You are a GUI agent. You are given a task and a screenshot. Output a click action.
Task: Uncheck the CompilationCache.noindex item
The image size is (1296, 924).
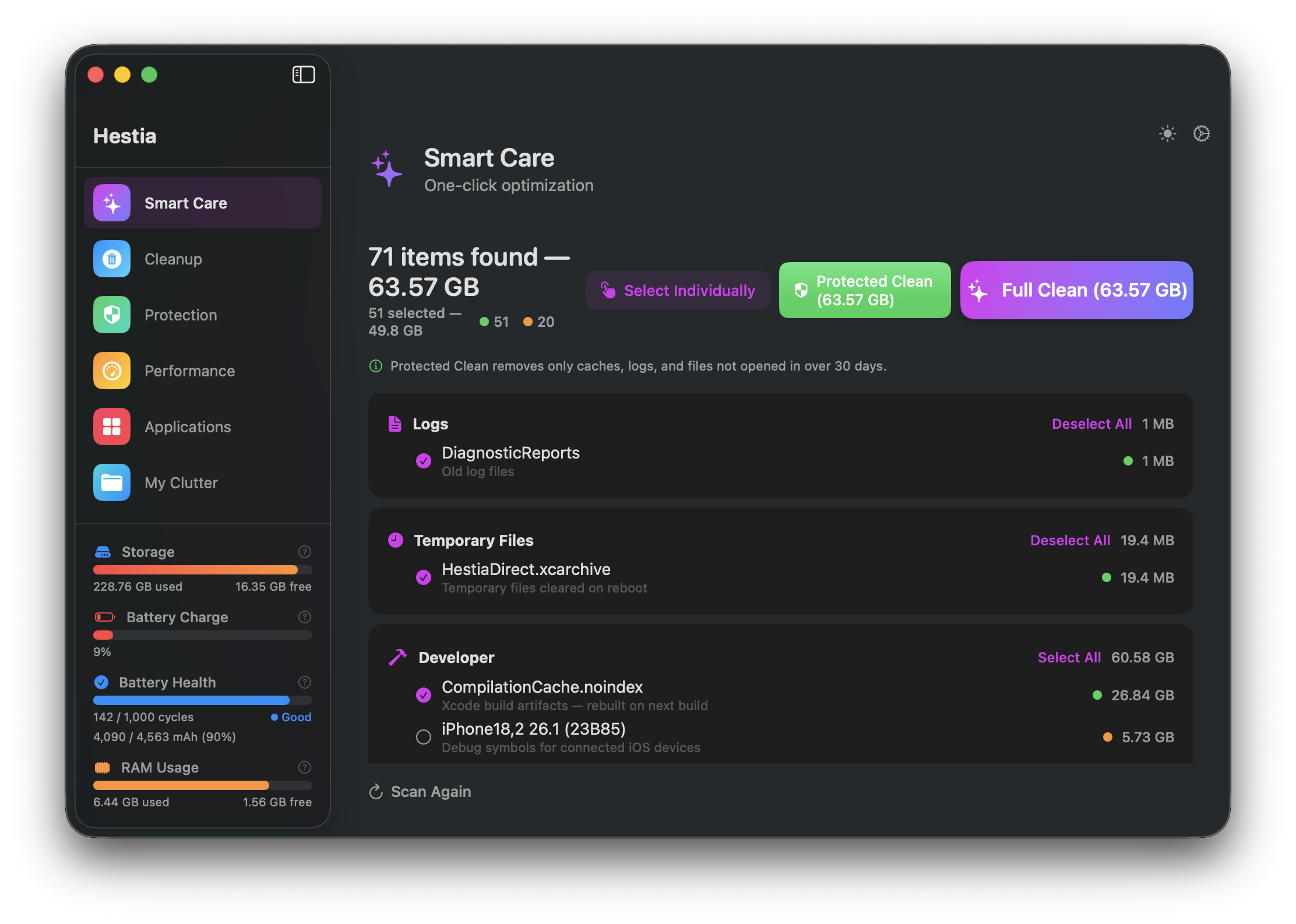424,695
